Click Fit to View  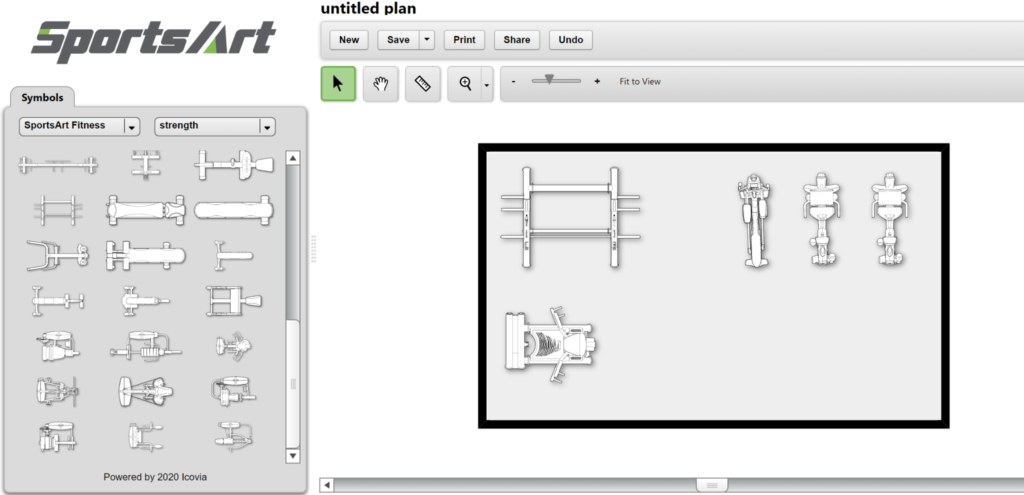click(x=640, y=82)
